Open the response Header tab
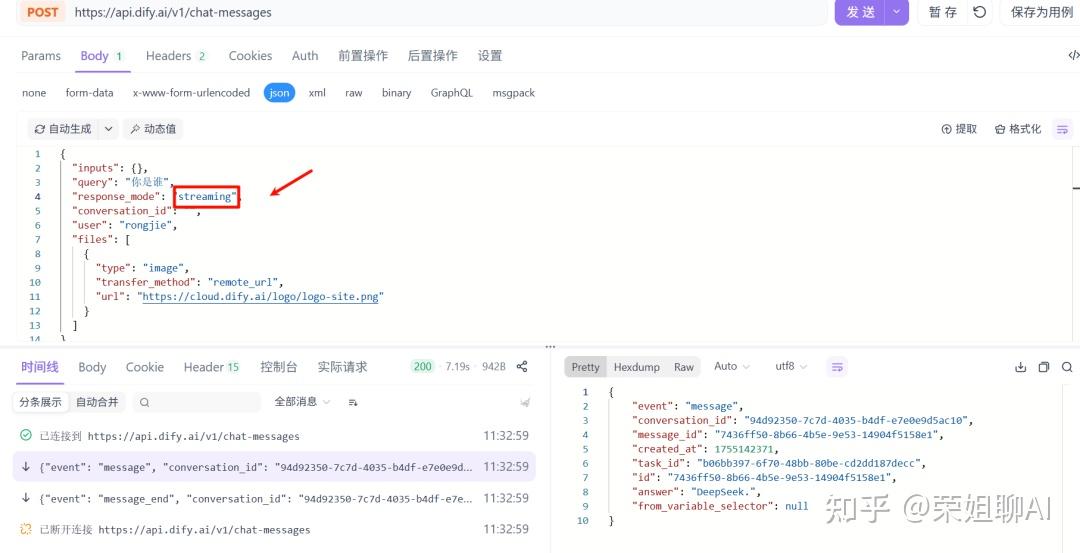Image resolution: width=1080 pixels, height=553 pixels. [211, 367]
